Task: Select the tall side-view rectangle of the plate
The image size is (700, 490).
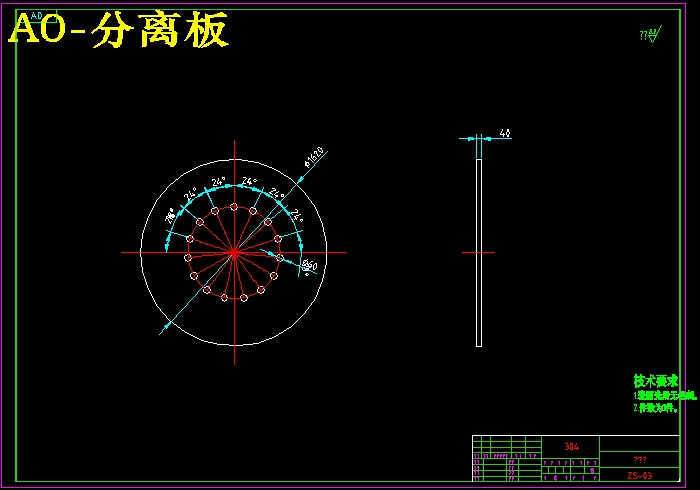Action: coord(479,252)
